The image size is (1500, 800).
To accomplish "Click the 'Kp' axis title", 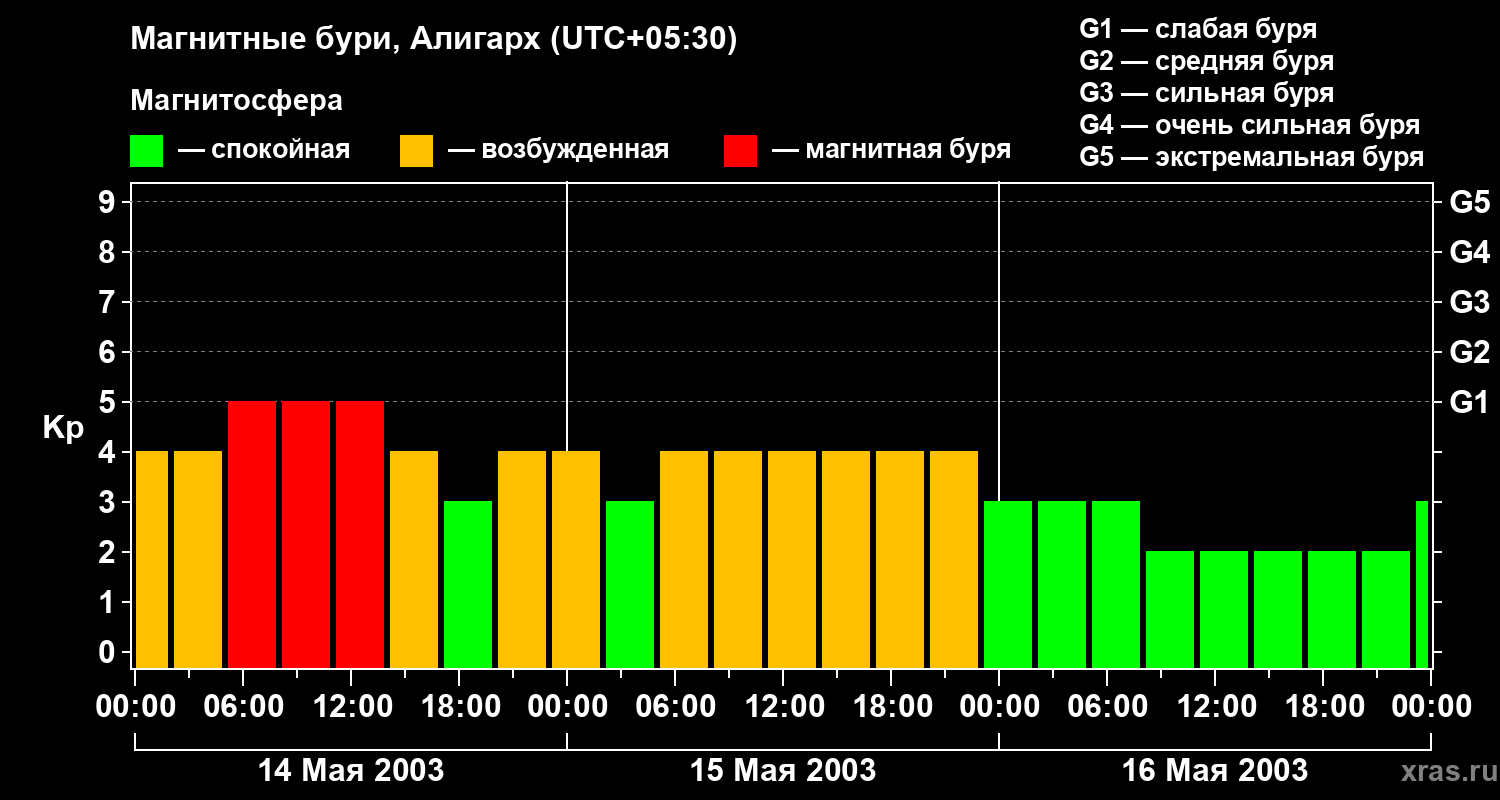I will (x=63, y=427).
